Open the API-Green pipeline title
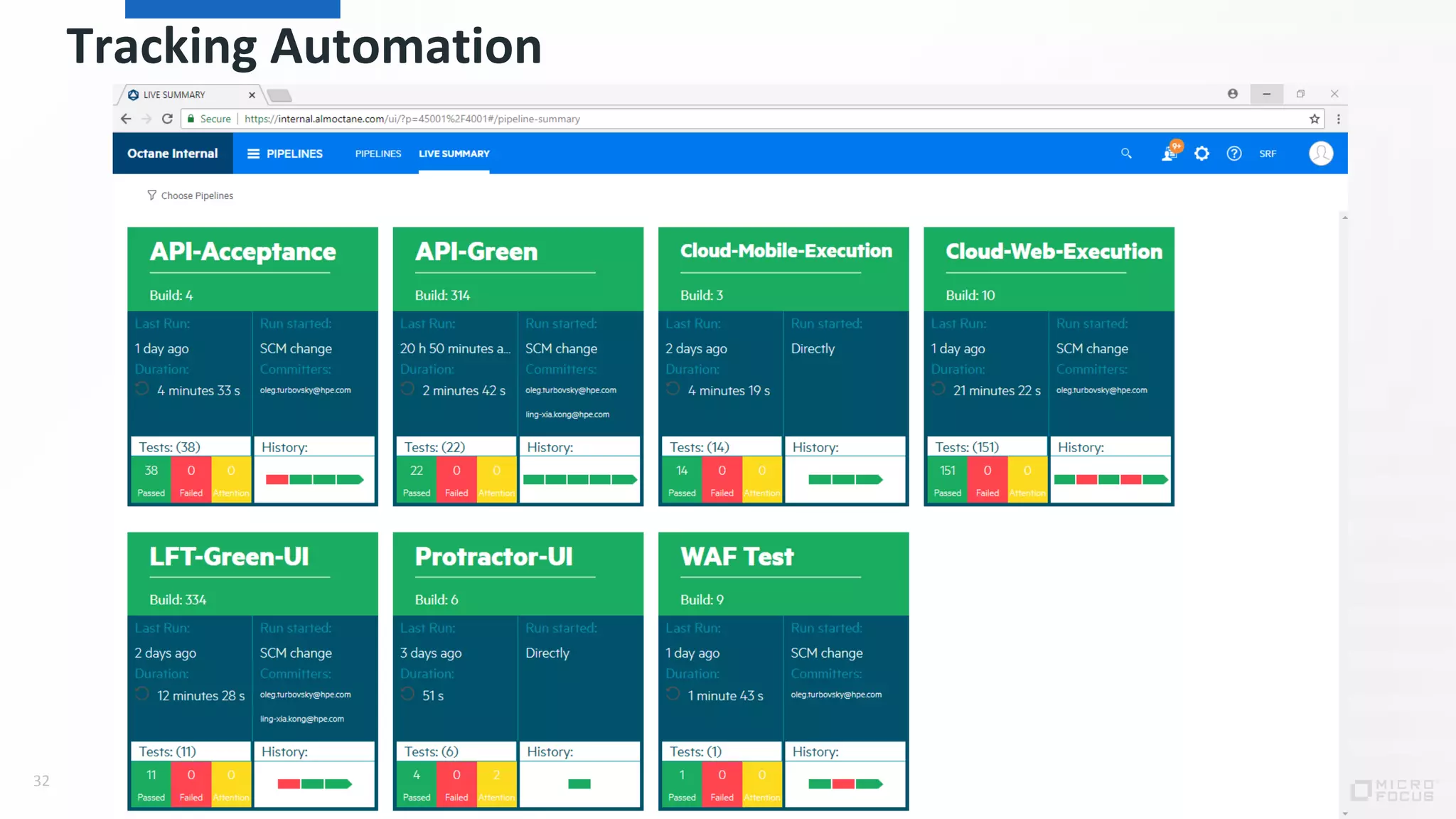Screen dimensions: 1456x819 [x=476, y=252]
